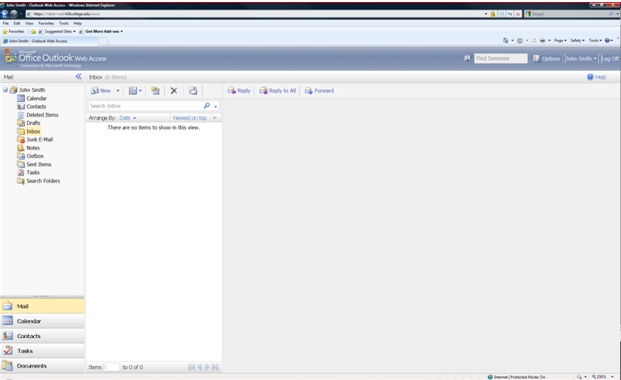621x380 pixels.
Task: Forward the selected message
Action: pyautogui.click(x=319, y=91)
